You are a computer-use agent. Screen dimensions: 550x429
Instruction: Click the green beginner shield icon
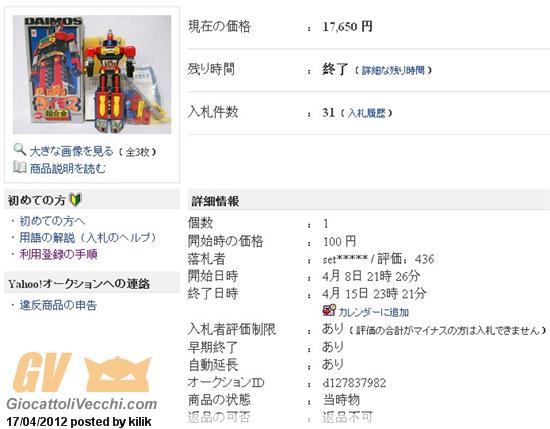75,200
